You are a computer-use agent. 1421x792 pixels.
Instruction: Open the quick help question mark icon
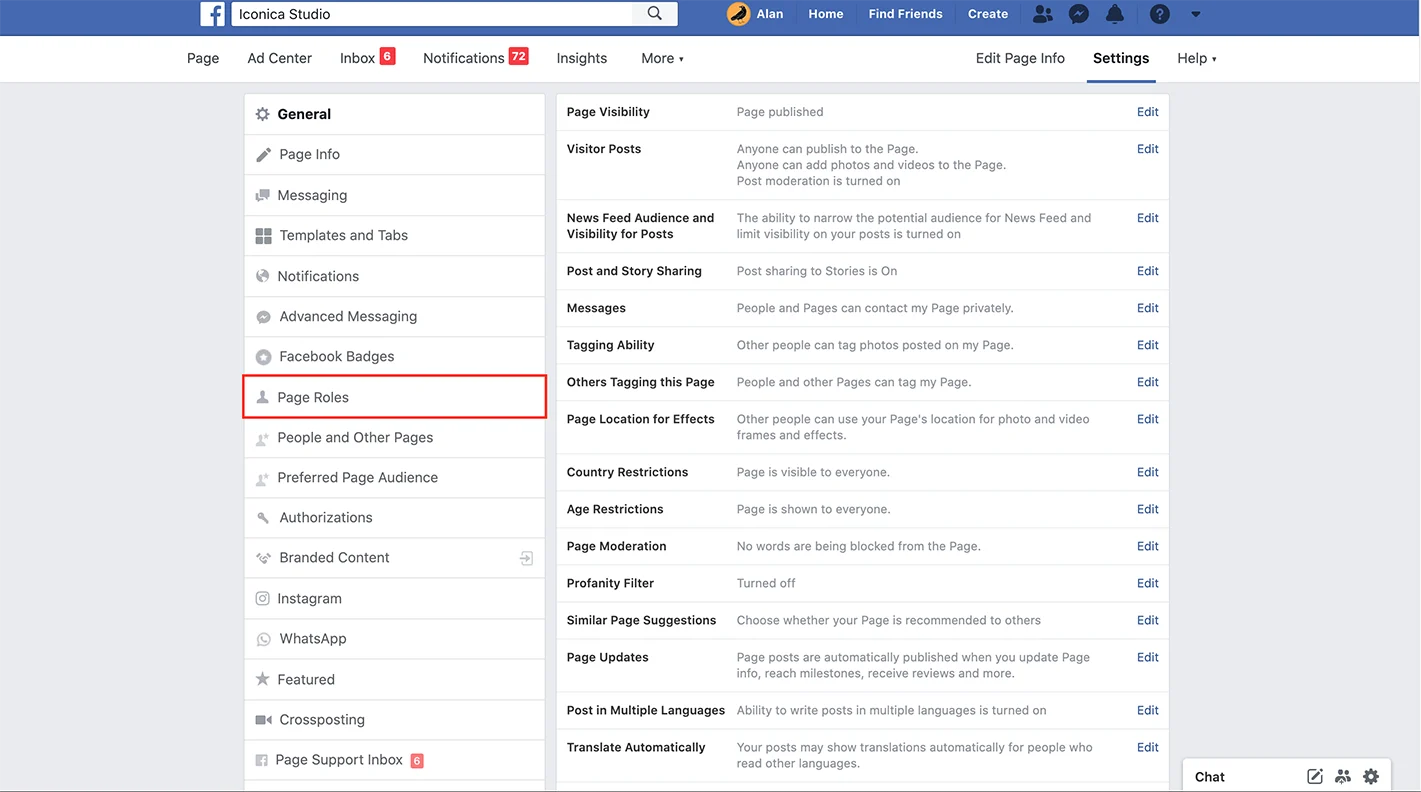pos(1159,14)
